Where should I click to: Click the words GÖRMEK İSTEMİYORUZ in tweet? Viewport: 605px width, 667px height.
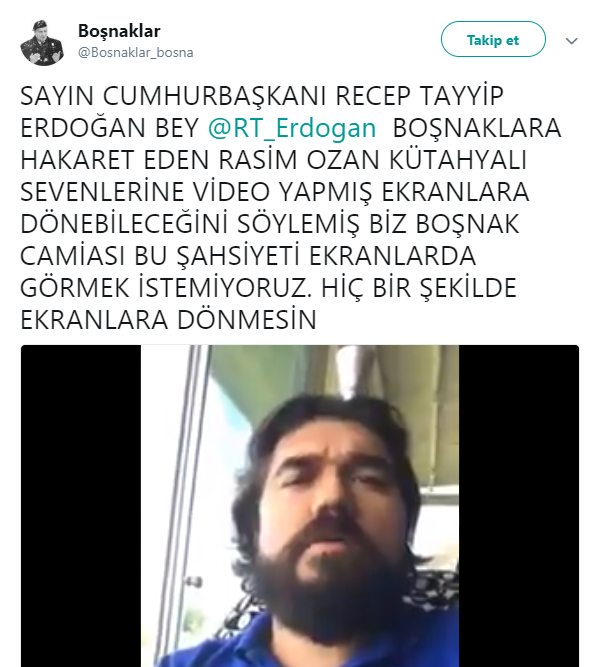(x=163, y=288)
